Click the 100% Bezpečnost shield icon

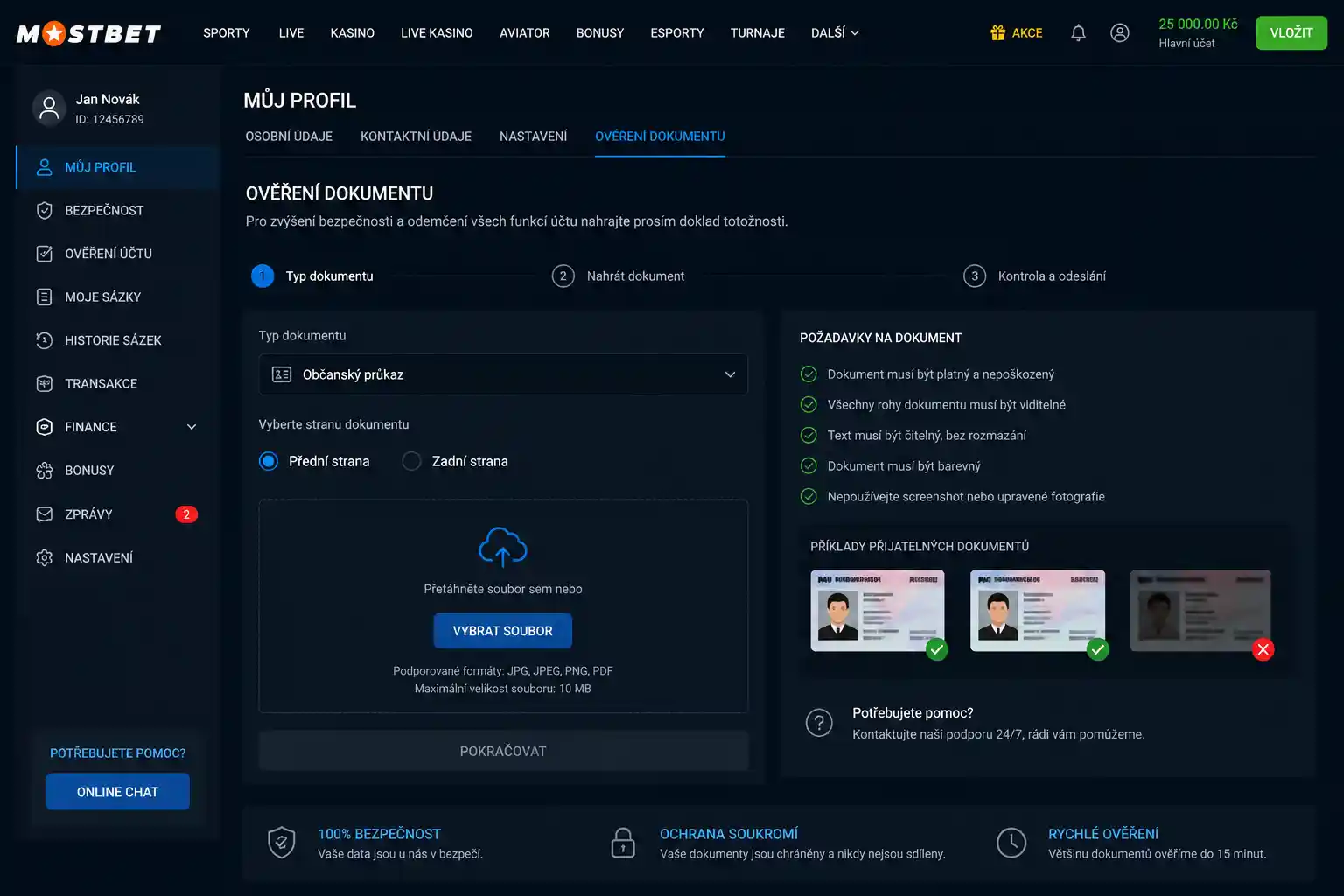click(x=281, y=843)
